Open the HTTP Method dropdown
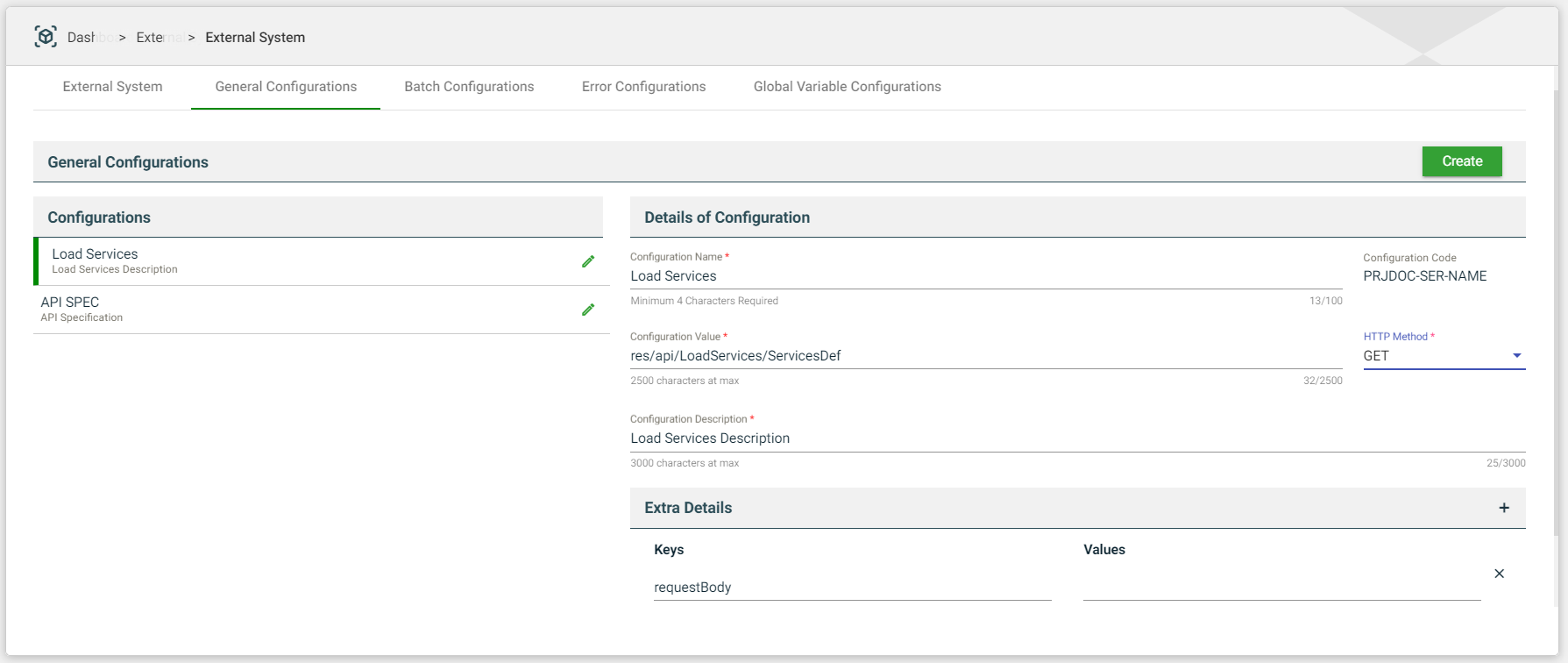Image resolution: width=1568 pixels, height=663 pixels. click(1443, 356)
